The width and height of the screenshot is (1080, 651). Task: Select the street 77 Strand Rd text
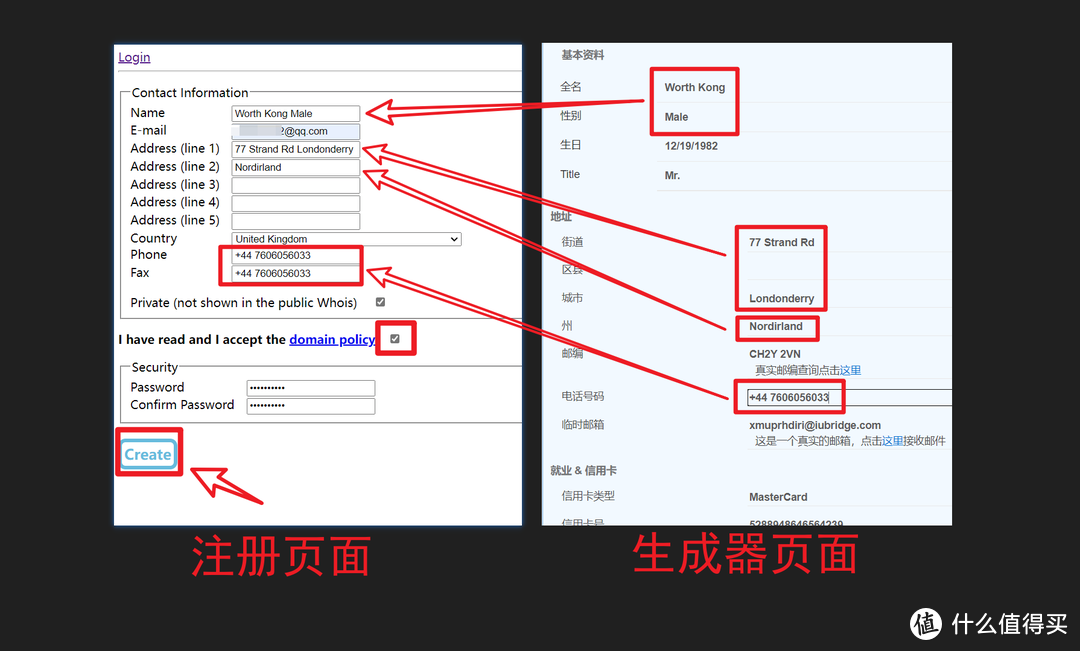click(782, 242)
